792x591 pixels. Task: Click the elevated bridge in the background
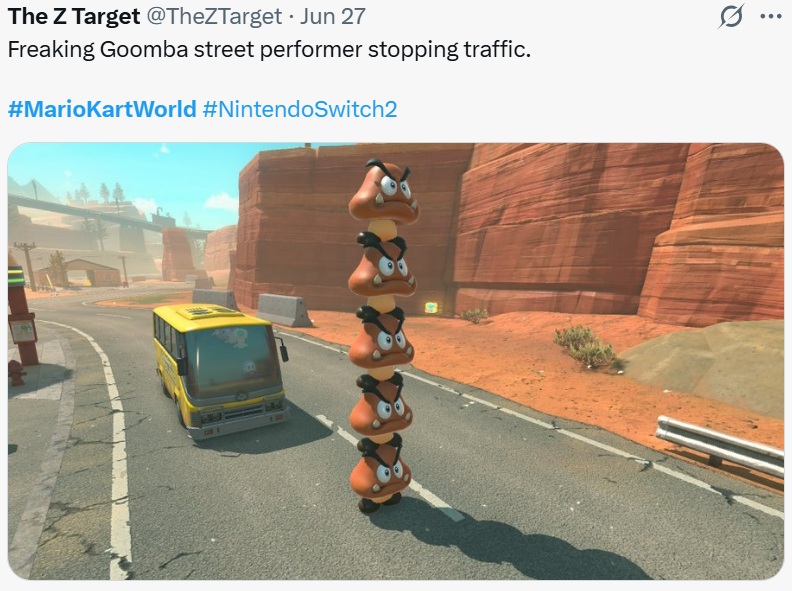[101, 214]
